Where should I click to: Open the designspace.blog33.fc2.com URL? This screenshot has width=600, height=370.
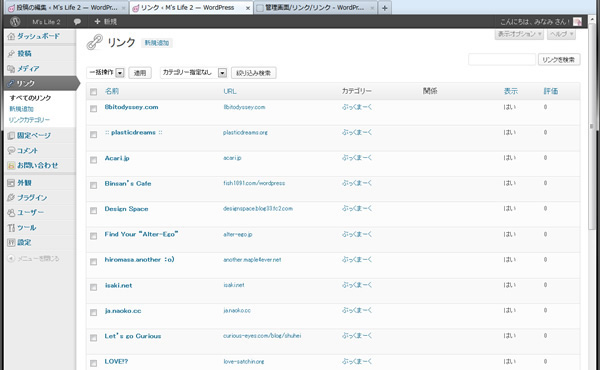[x=258, y=209]
